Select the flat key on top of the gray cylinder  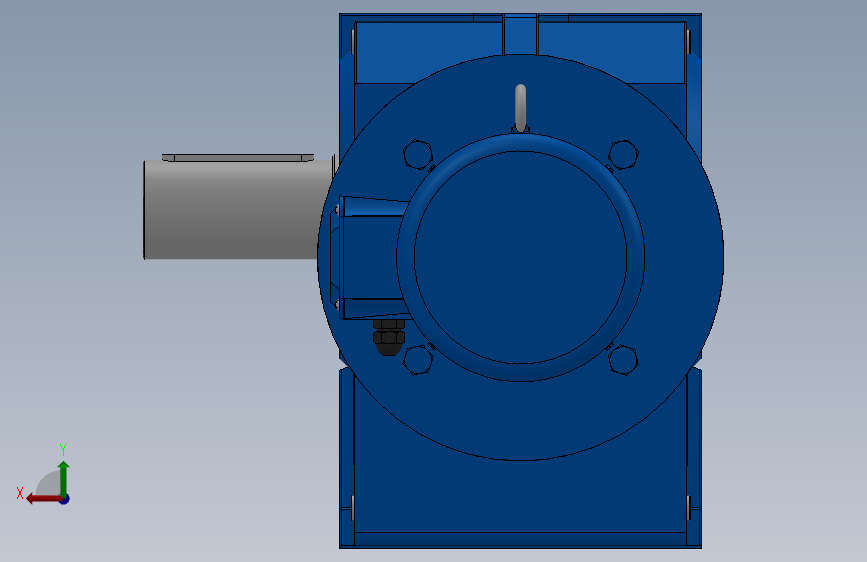point(238,158)
